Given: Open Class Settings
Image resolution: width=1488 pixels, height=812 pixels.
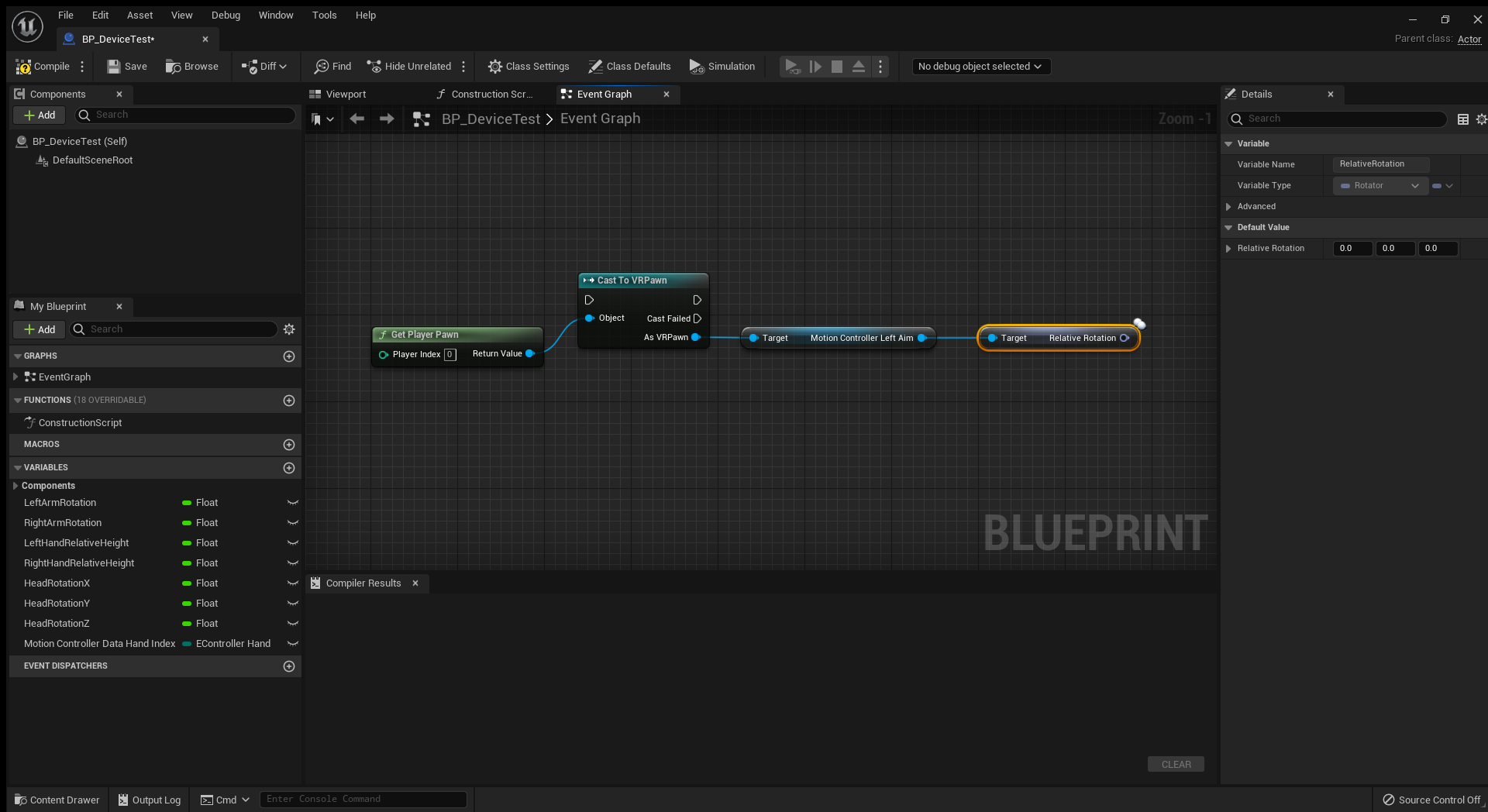Looking at the screenshot, I should (529, 67).
